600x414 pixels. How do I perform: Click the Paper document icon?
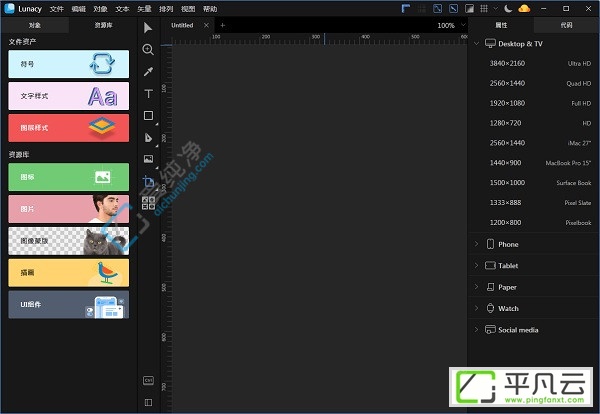point(490,287)
